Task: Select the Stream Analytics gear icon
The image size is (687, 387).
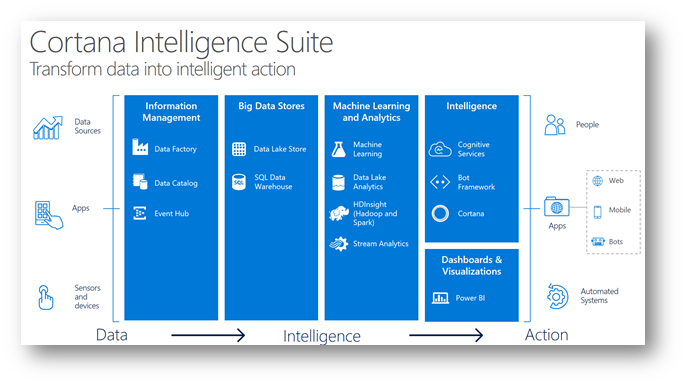Action: (339, 244)
